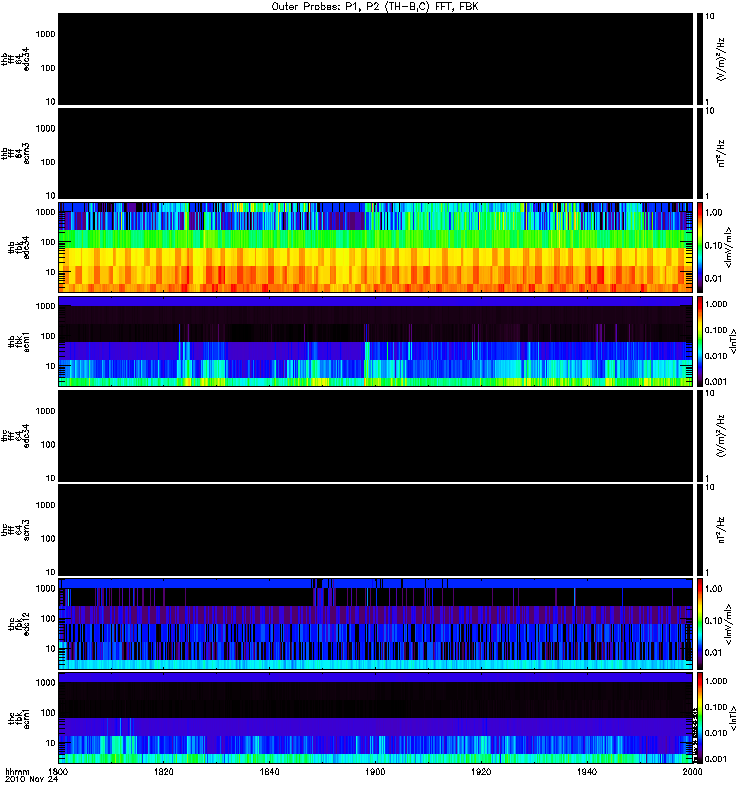Click the rainbow color bar beside thb fbk edc34
The width and height of the screenshot is (750, 800).
700,247
